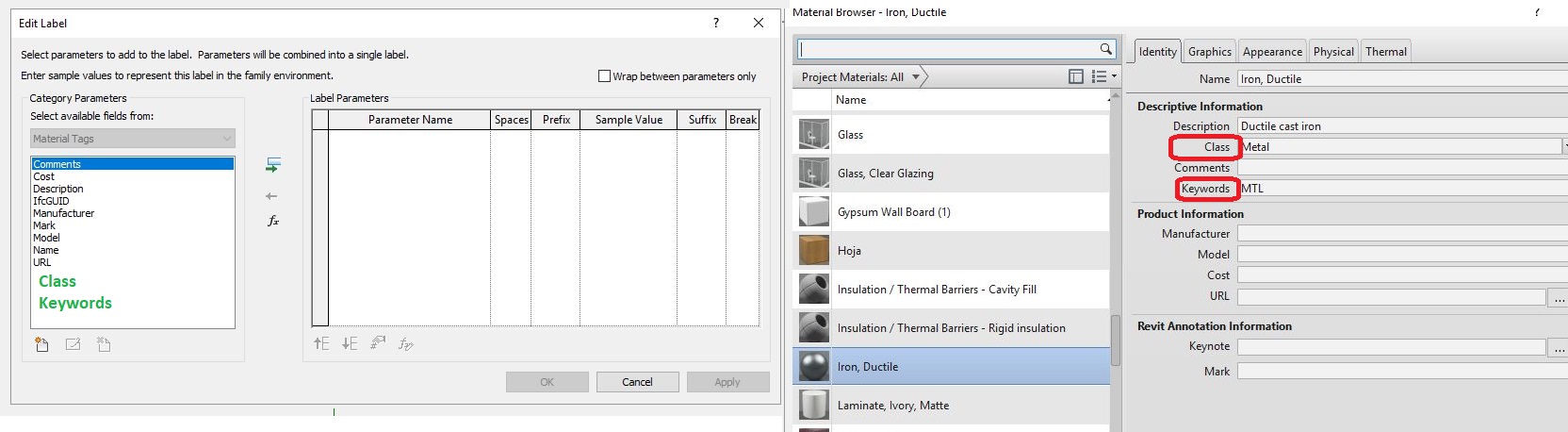Click the Cancel button in Edit Label
Image resolution: width=1568 pixels, height=432 pixels.
pos(637,382)
